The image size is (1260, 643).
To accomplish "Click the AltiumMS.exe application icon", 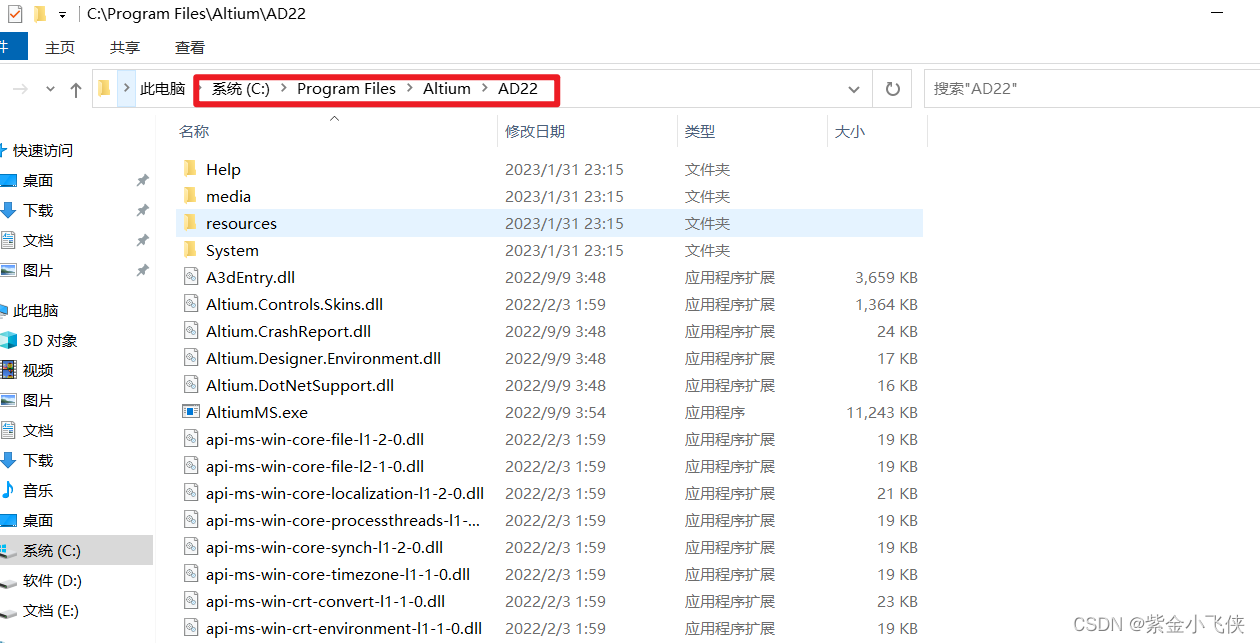I will point(191,412).
